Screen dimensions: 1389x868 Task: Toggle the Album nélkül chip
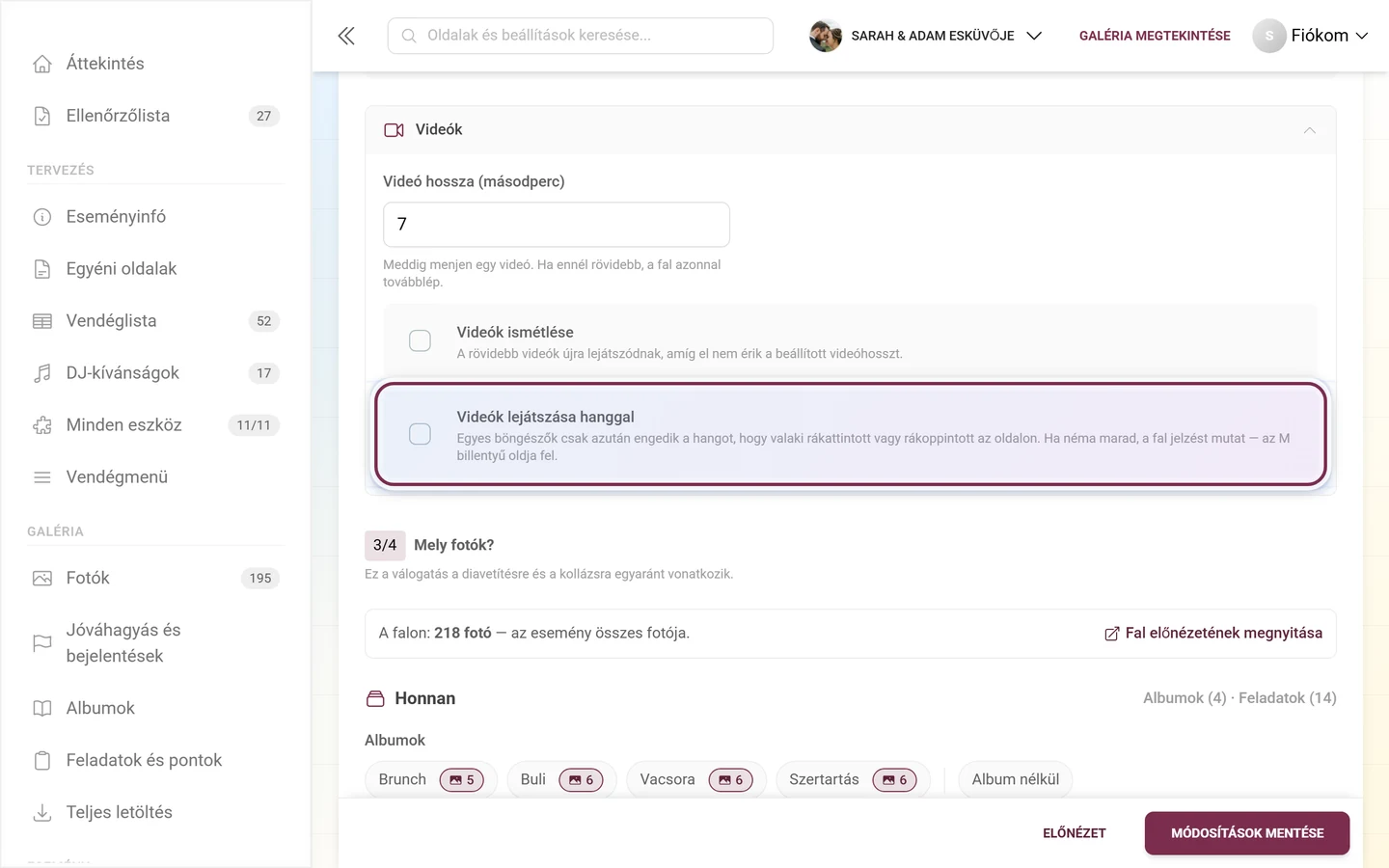[x=1016, y=779]
